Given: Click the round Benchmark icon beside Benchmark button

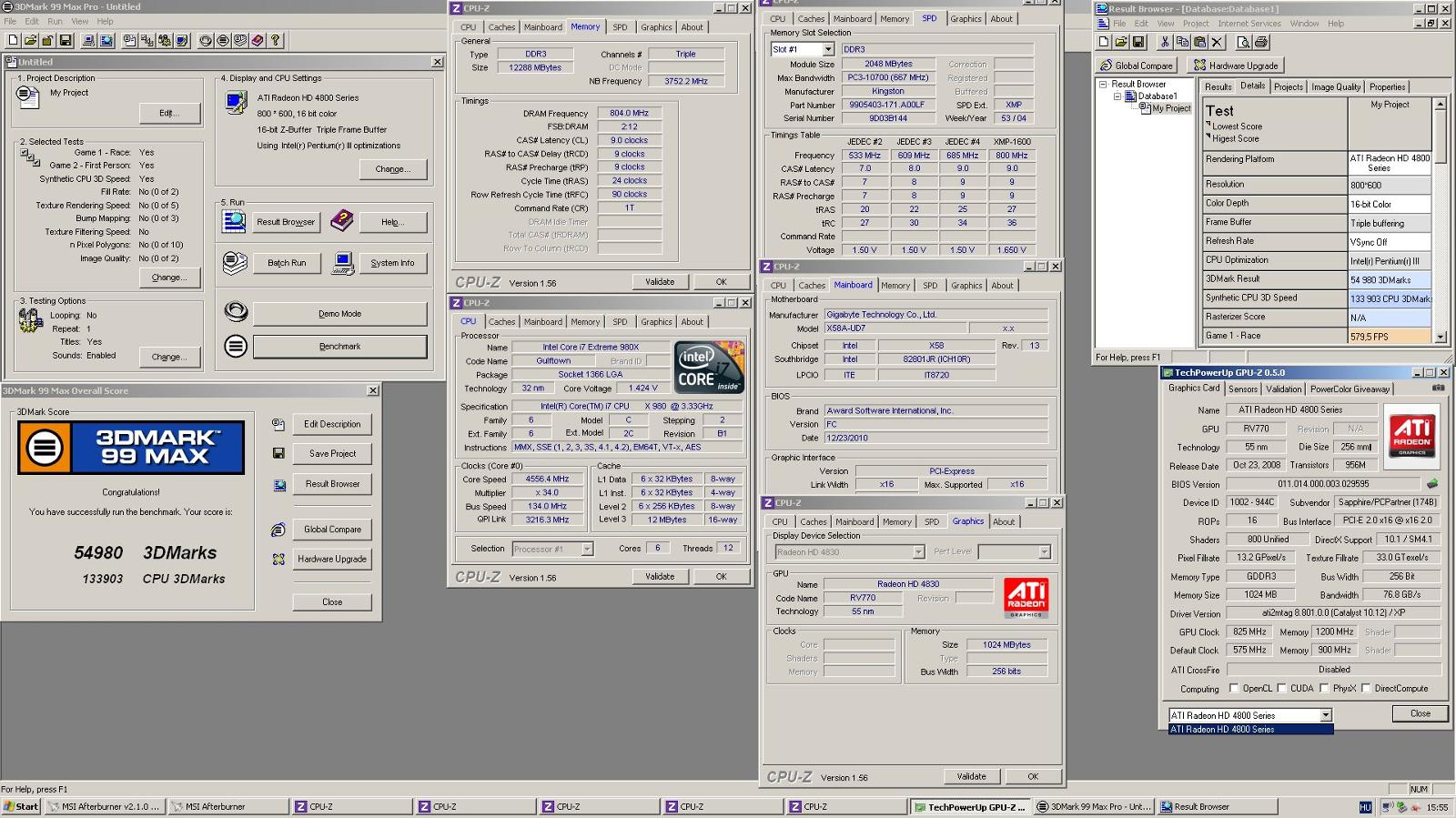Looking at the screenshot, I should coord(236,346).
